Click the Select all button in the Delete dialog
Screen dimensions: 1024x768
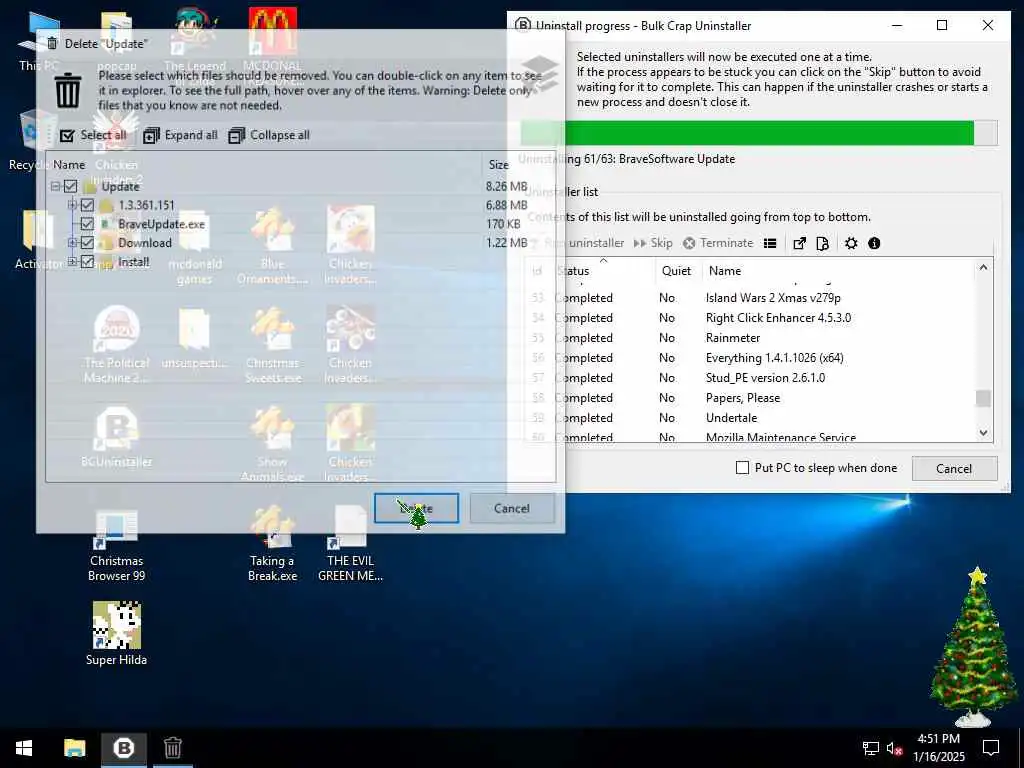point(93,135)
